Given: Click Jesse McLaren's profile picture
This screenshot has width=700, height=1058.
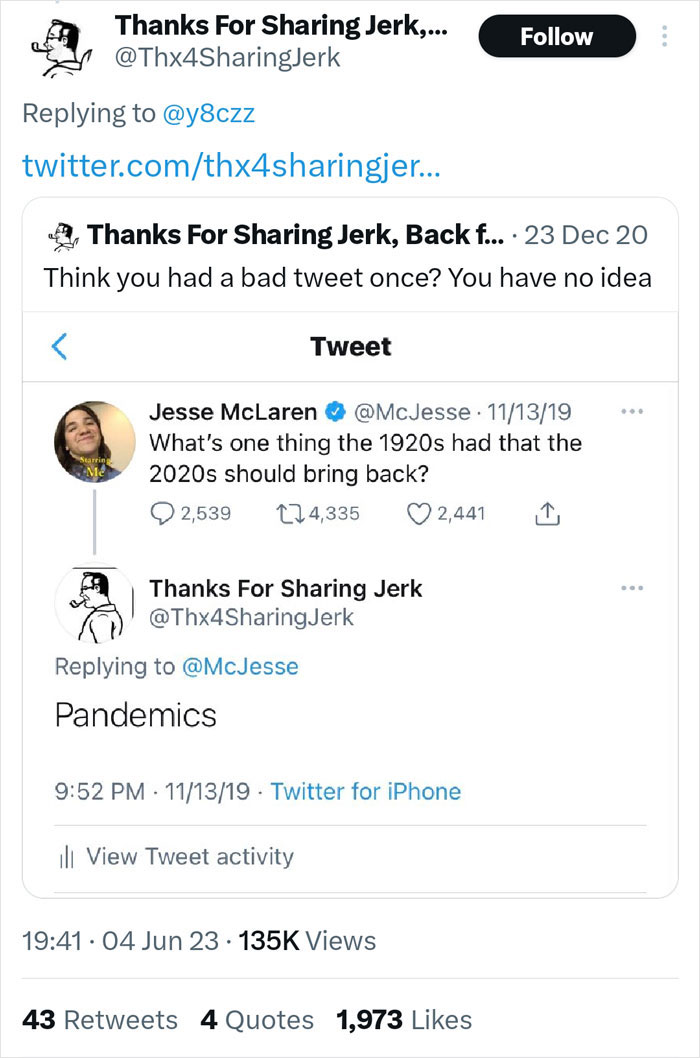Looking at the screenshot, I should tap(95, 440).
